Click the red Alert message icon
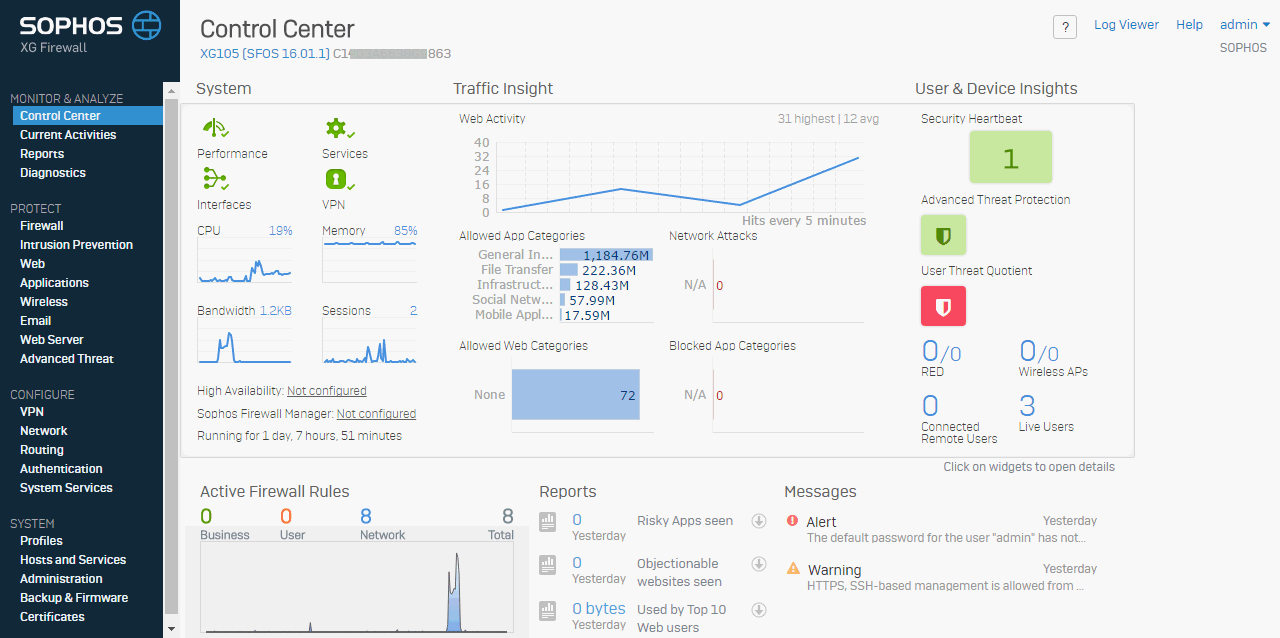1280x638 pixels. (x=793, y=521)
